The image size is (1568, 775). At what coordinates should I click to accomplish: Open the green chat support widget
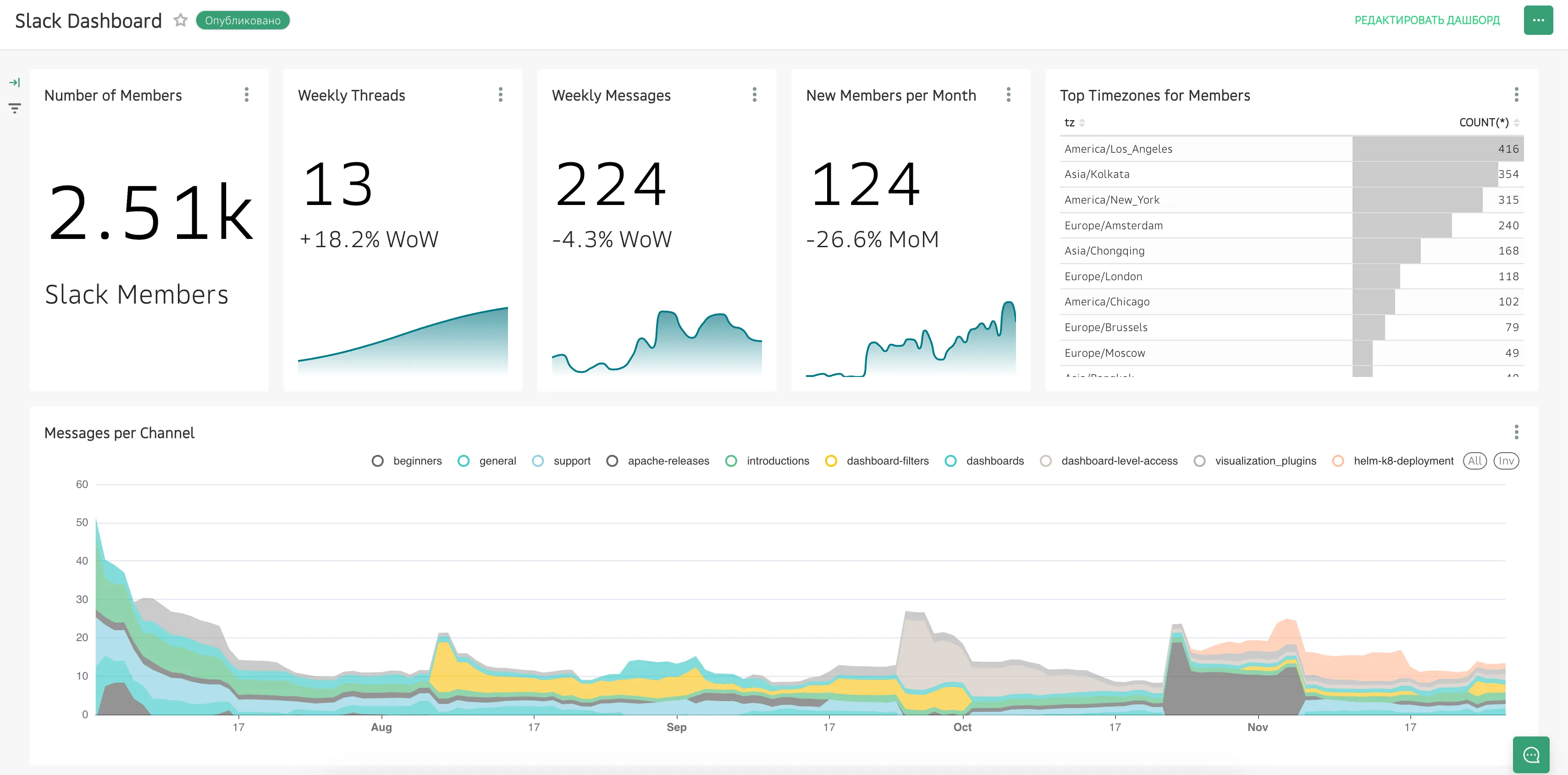coord(1531,755)
